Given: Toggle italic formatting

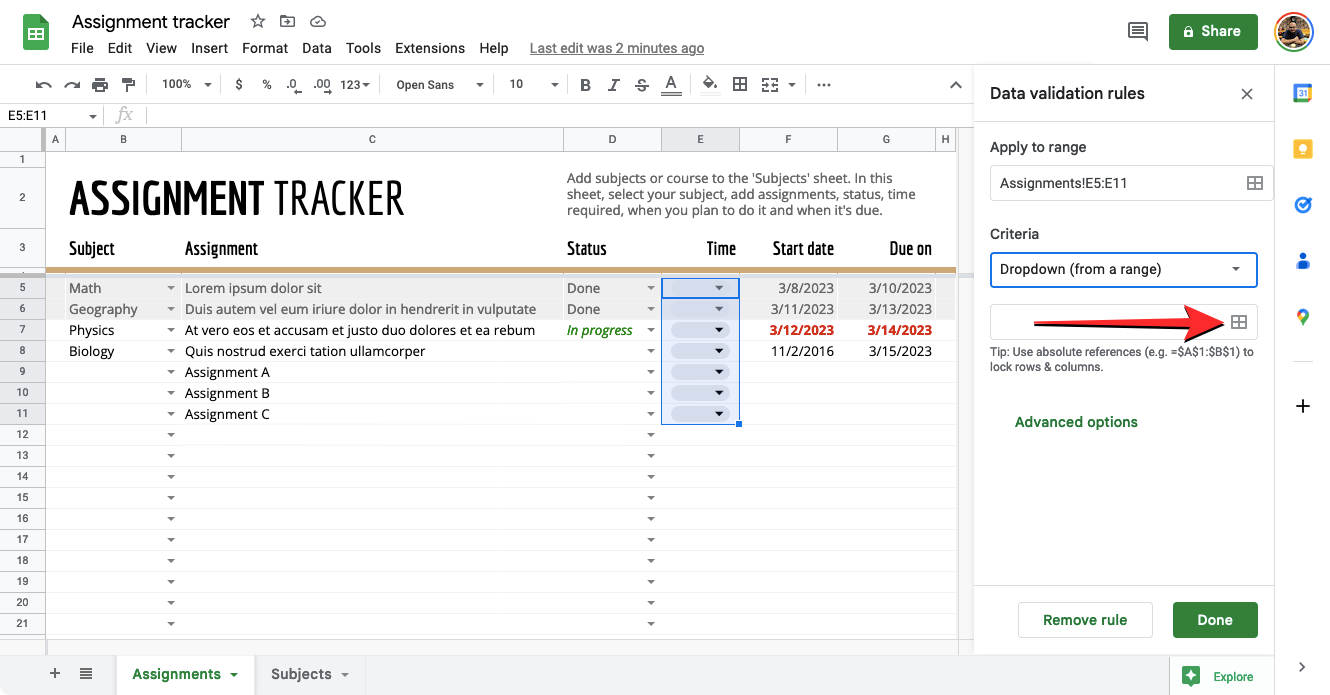Looking at the screenshot, I should [613, 85].
